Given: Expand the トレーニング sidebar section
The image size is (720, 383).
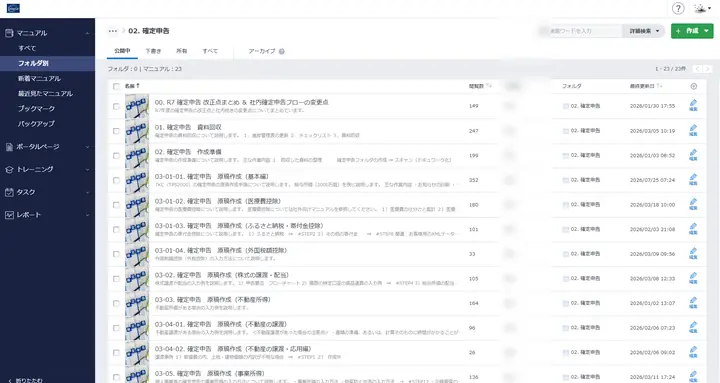Looking at the screenshot, I should [87, 169].
